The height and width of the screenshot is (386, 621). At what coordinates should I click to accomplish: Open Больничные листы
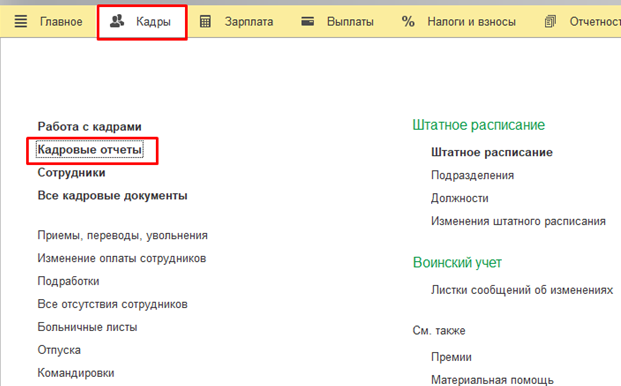tap(88, 327)
